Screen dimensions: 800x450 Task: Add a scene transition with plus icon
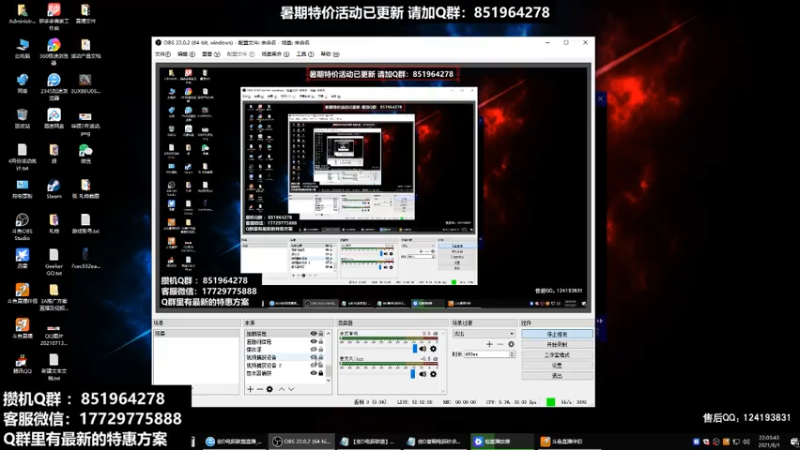pos(489,344)
